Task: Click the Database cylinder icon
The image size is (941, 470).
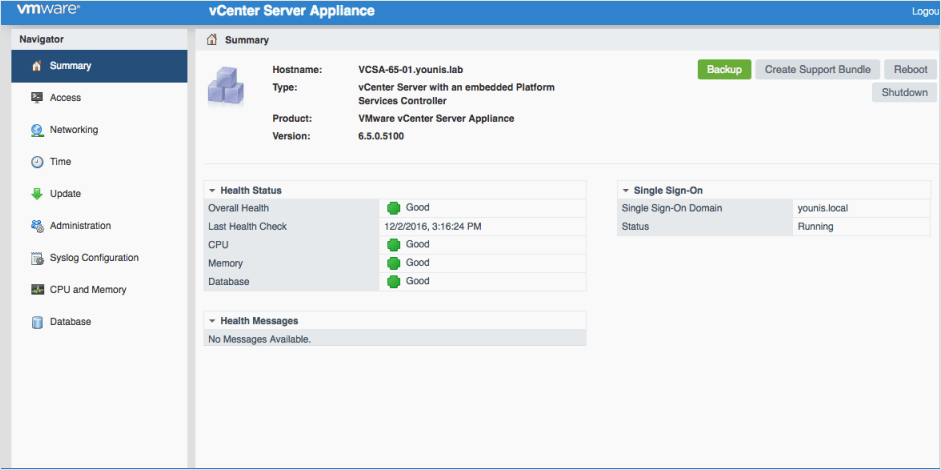Action: tap(37, 322)
